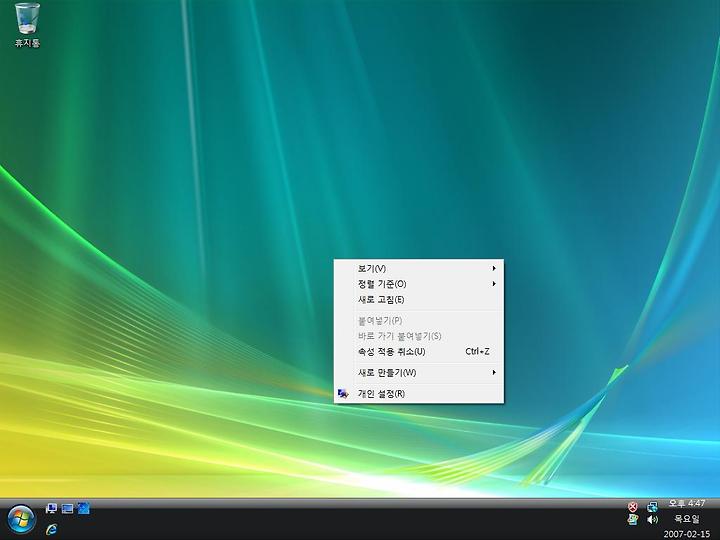Expand the 새로 만들기(W) submenu arrow

point(494,372)
